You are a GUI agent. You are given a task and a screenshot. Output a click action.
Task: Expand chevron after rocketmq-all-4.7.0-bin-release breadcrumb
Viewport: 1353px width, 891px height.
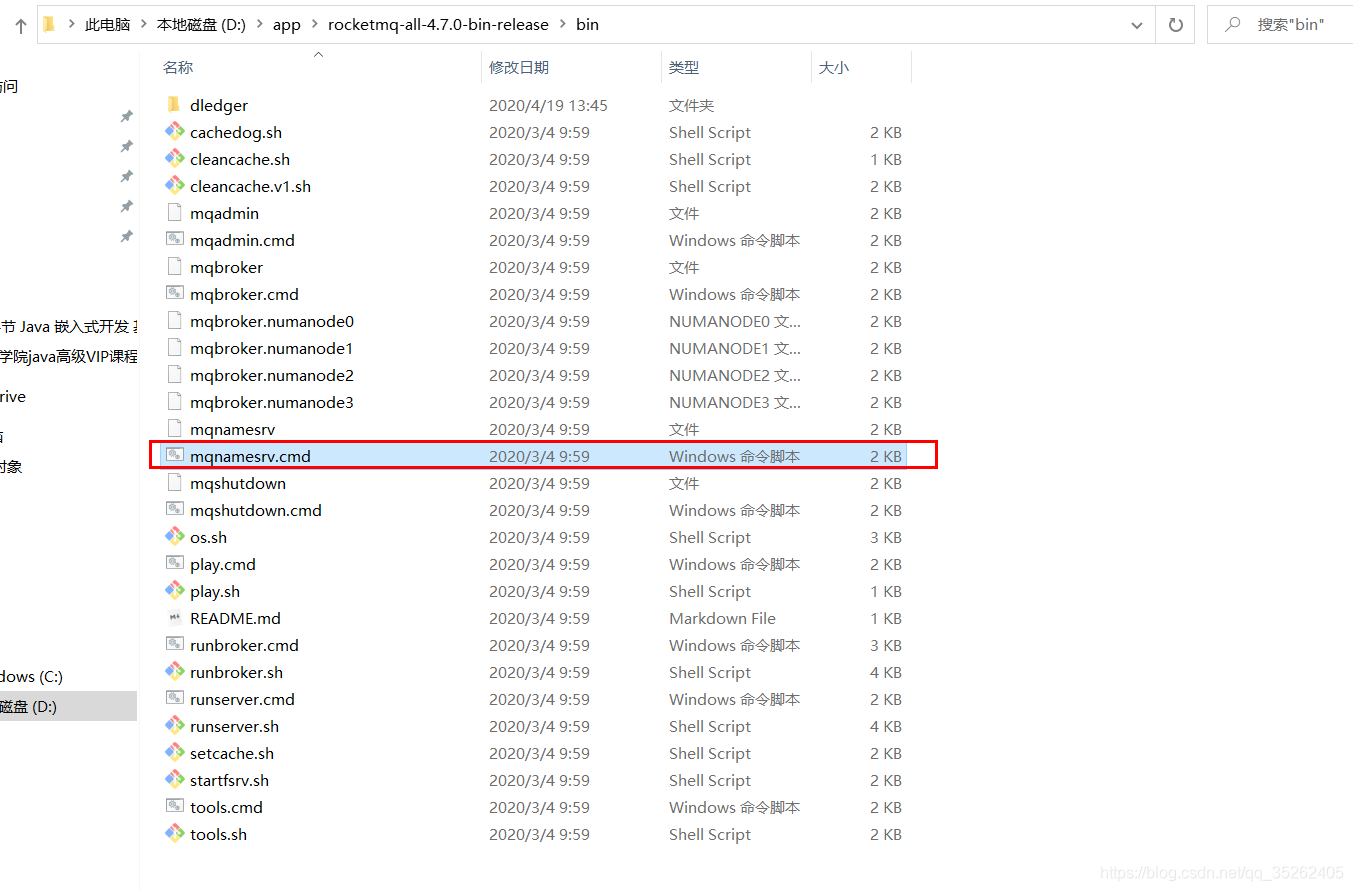(563, 25)
